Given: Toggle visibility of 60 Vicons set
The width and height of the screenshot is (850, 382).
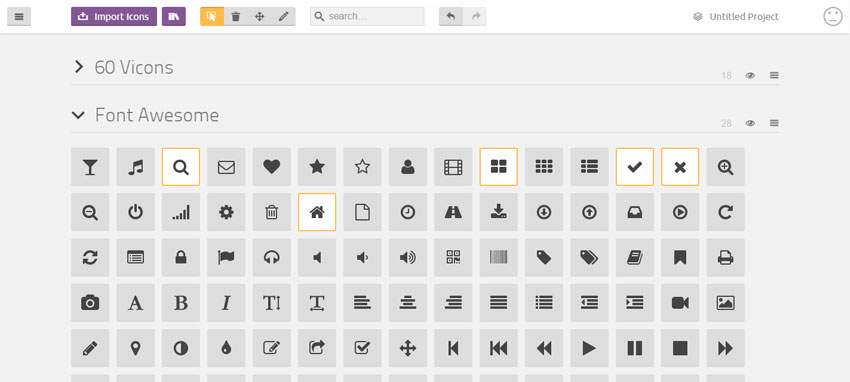Looking at the screenshot, I should click(x=750, y=76).
